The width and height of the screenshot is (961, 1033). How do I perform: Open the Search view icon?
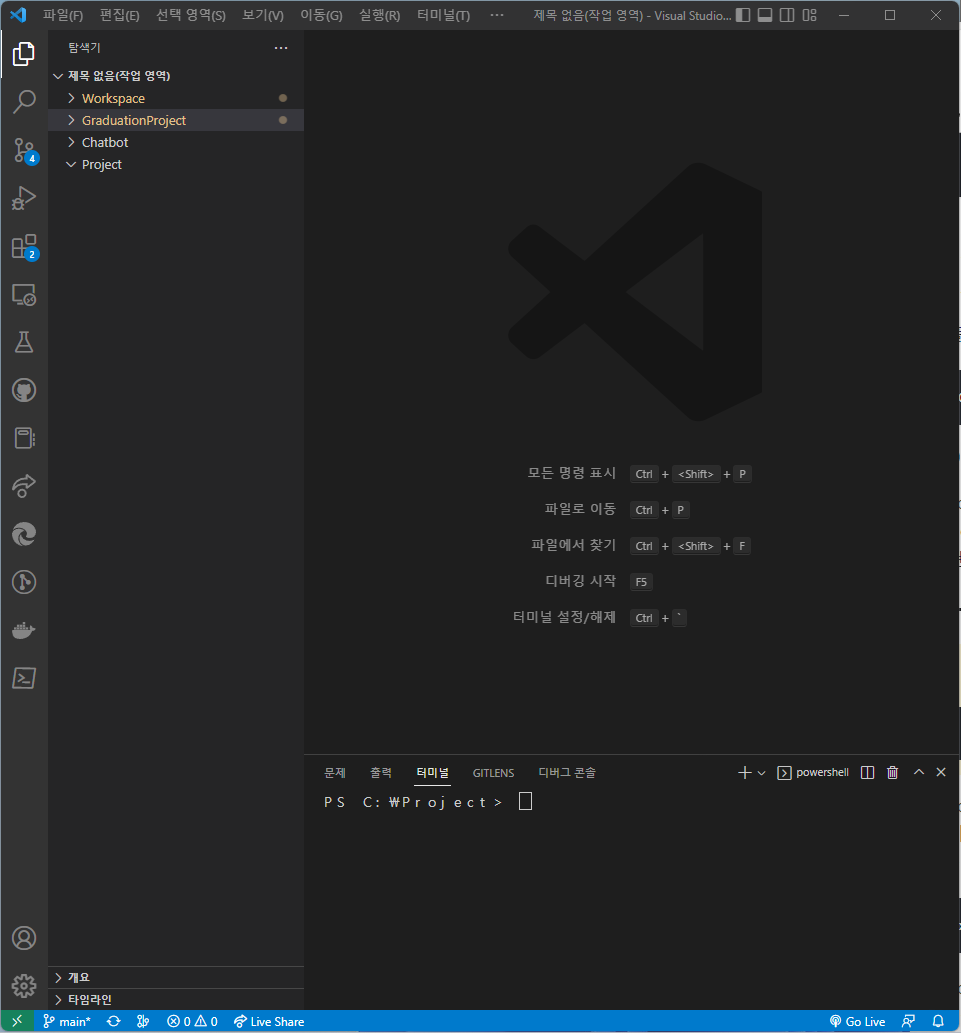point(24,102)
